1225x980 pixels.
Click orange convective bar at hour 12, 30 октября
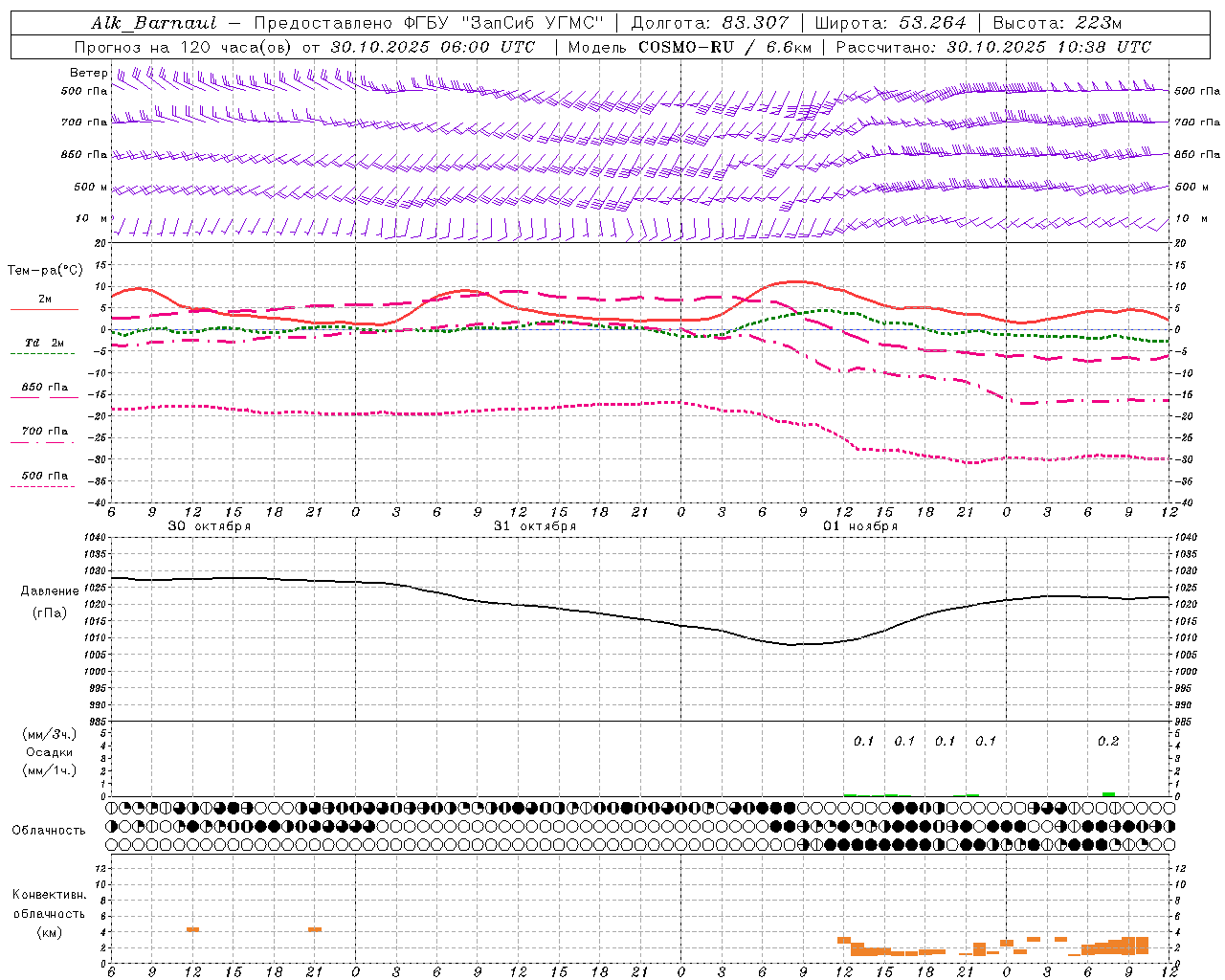[x=192, y=929]
